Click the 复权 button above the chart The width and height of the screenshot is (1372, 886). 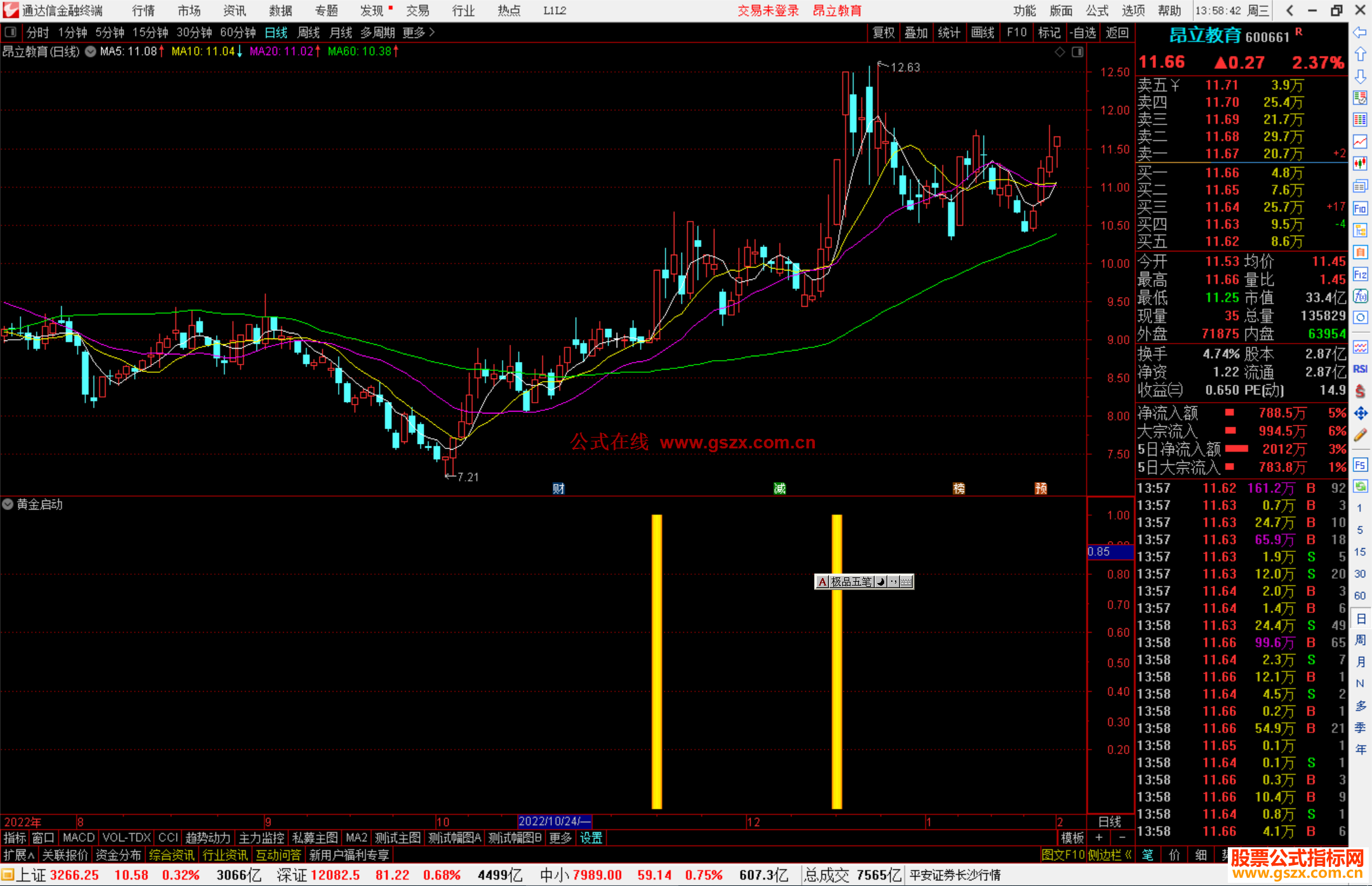[883, 32]
